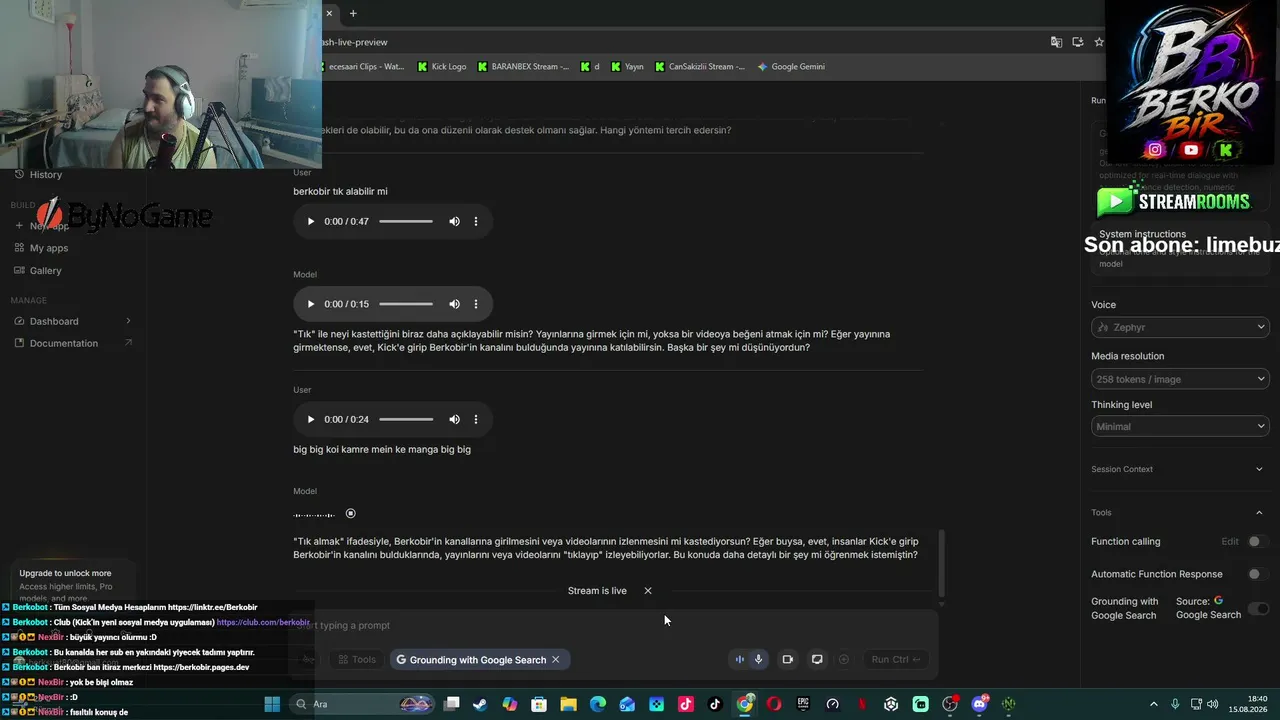1280x720 pixels.
Task: Open Epic Games Launcher from taskbar
Action: 803,704
